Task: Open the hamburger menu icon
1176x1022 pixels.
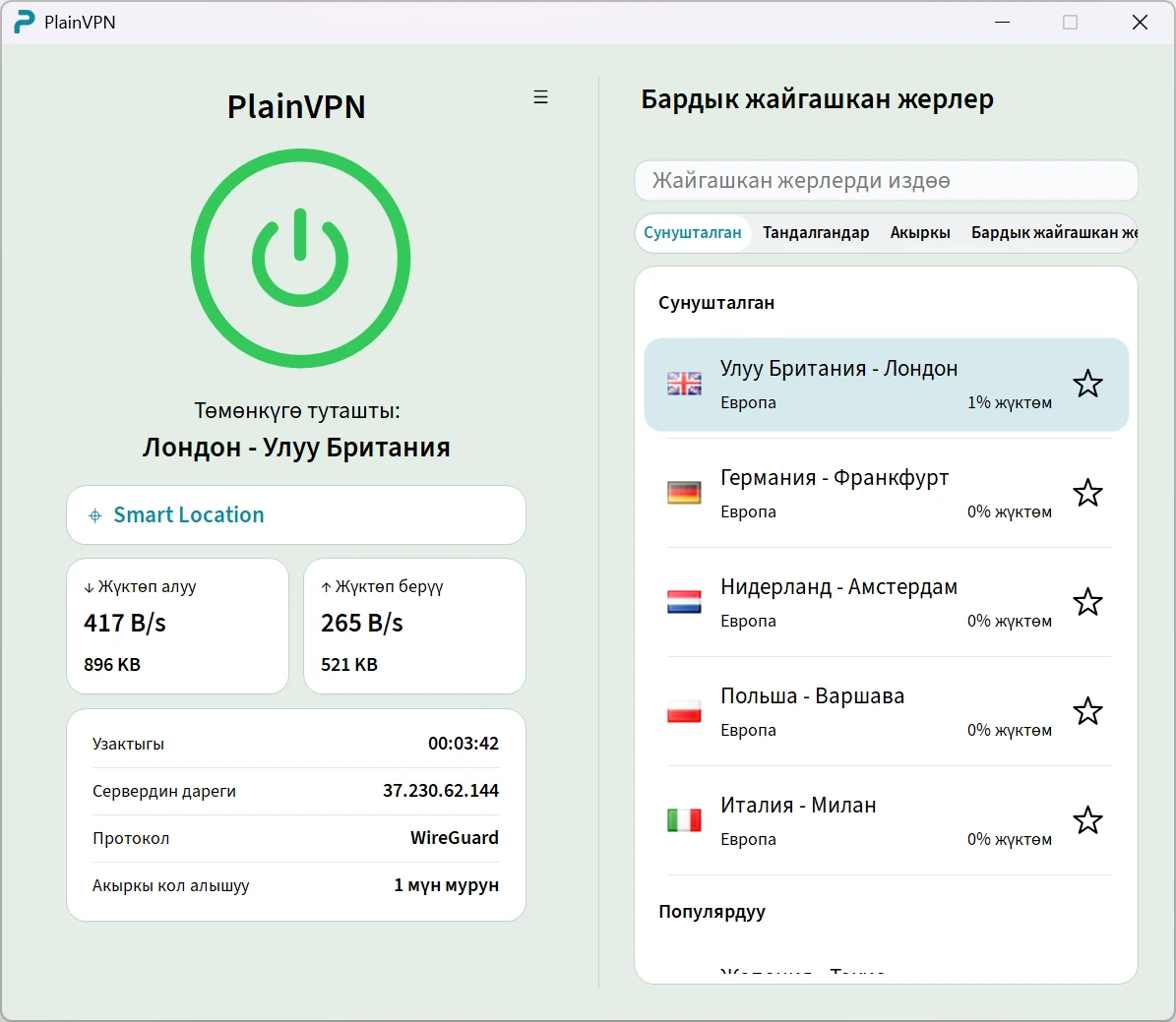Action: (x=540, y=96)
